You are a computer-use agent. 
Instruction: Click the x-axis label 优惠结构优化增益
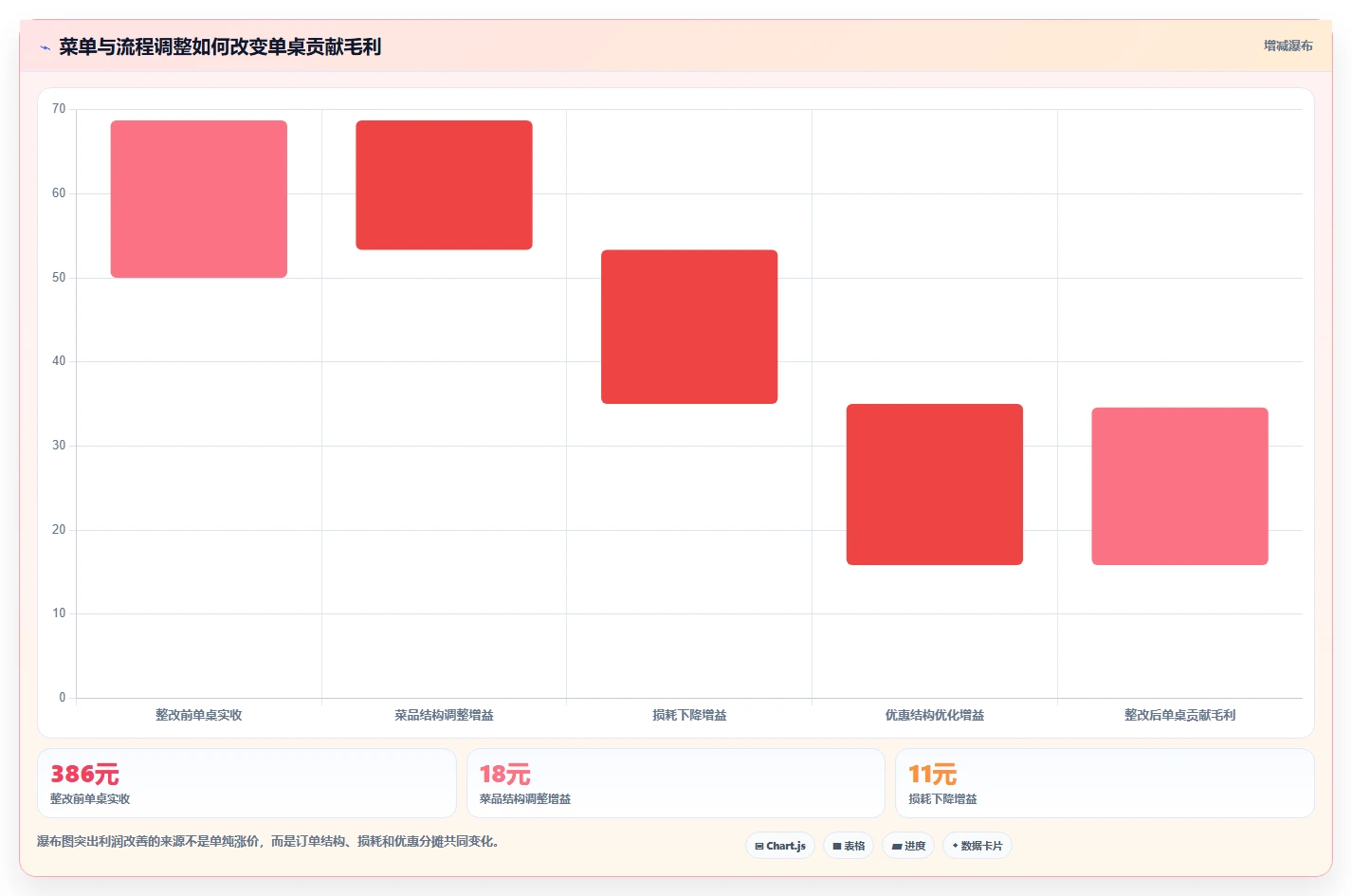tap(935, 715)
